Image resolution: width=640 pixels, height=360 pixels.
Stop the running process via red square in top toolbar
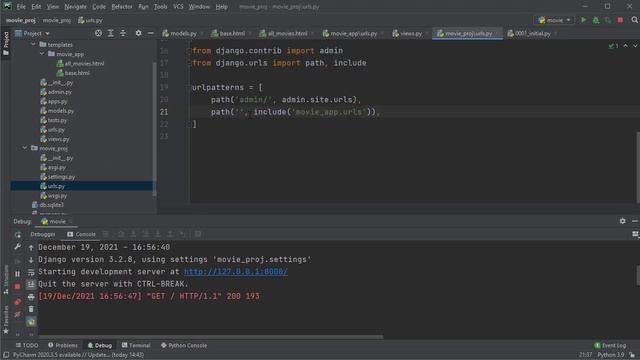[620, 20]
